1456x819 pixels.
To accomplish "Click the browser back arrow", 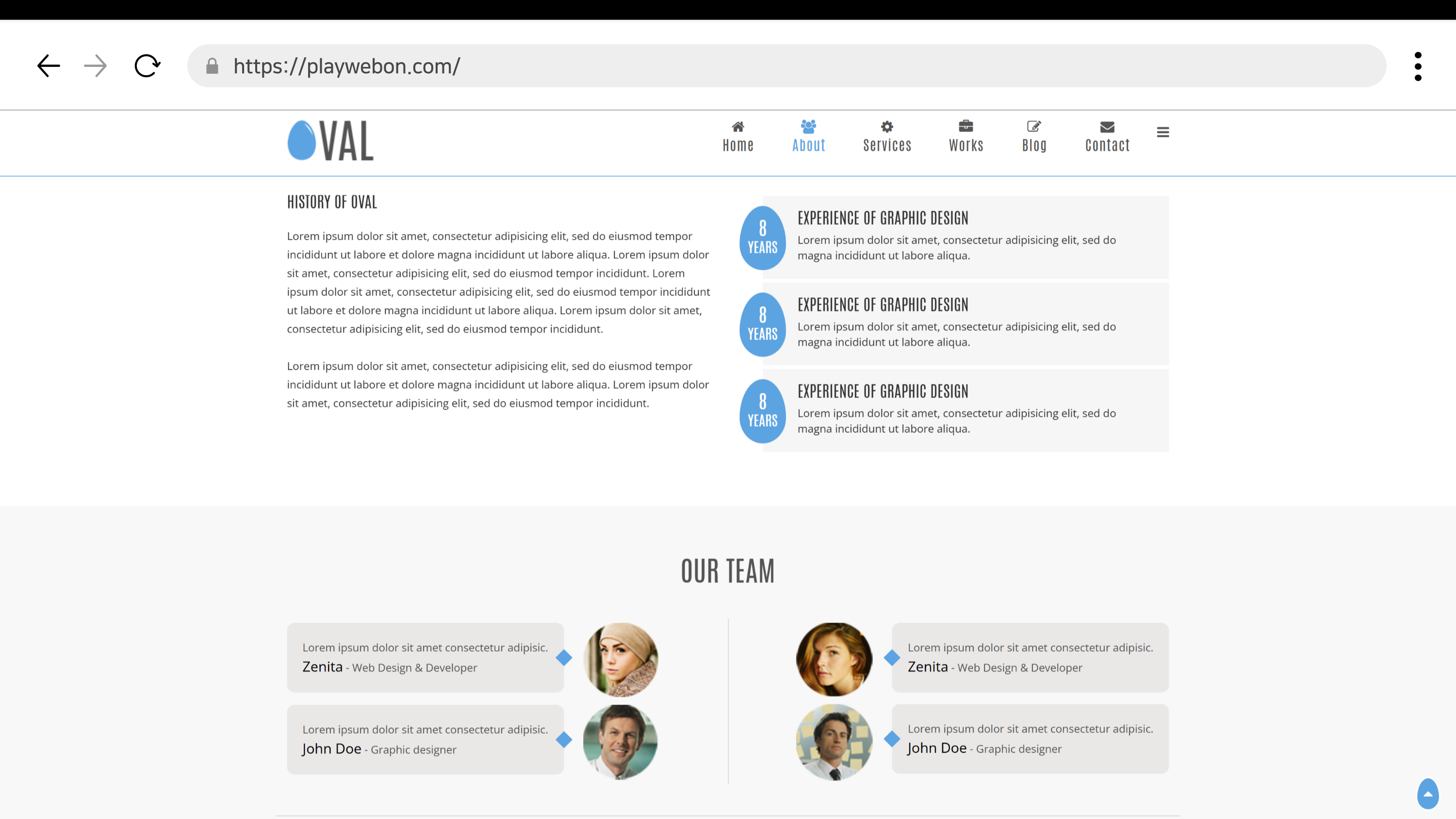I will pyautogui.click(x=49, y=66).
